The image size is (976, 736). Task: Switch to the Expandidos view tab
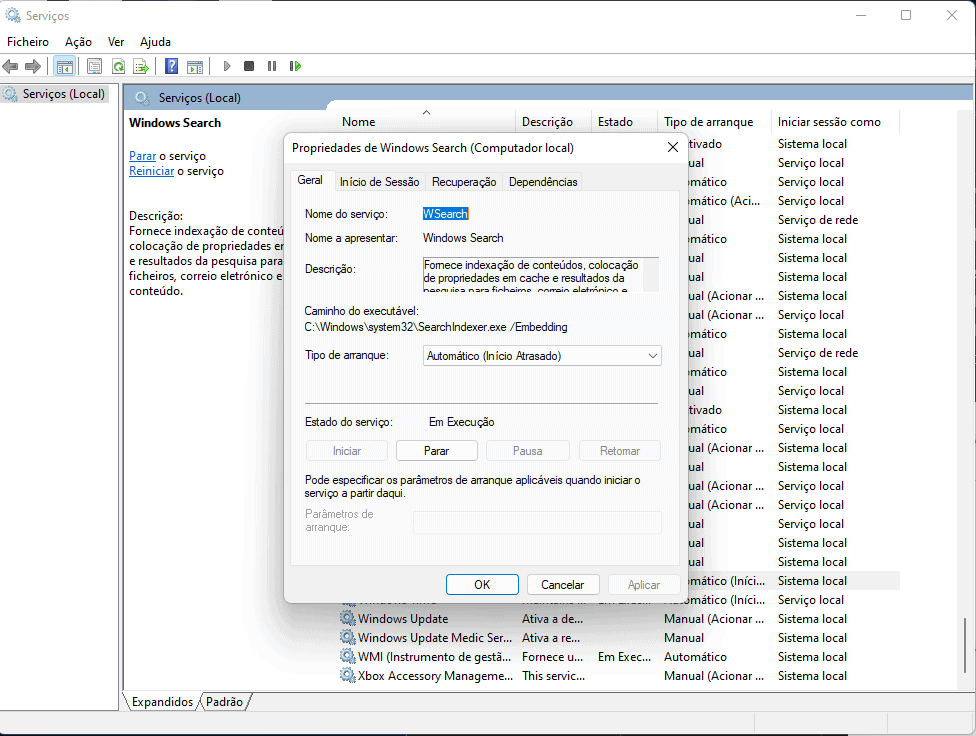(162, 702)
